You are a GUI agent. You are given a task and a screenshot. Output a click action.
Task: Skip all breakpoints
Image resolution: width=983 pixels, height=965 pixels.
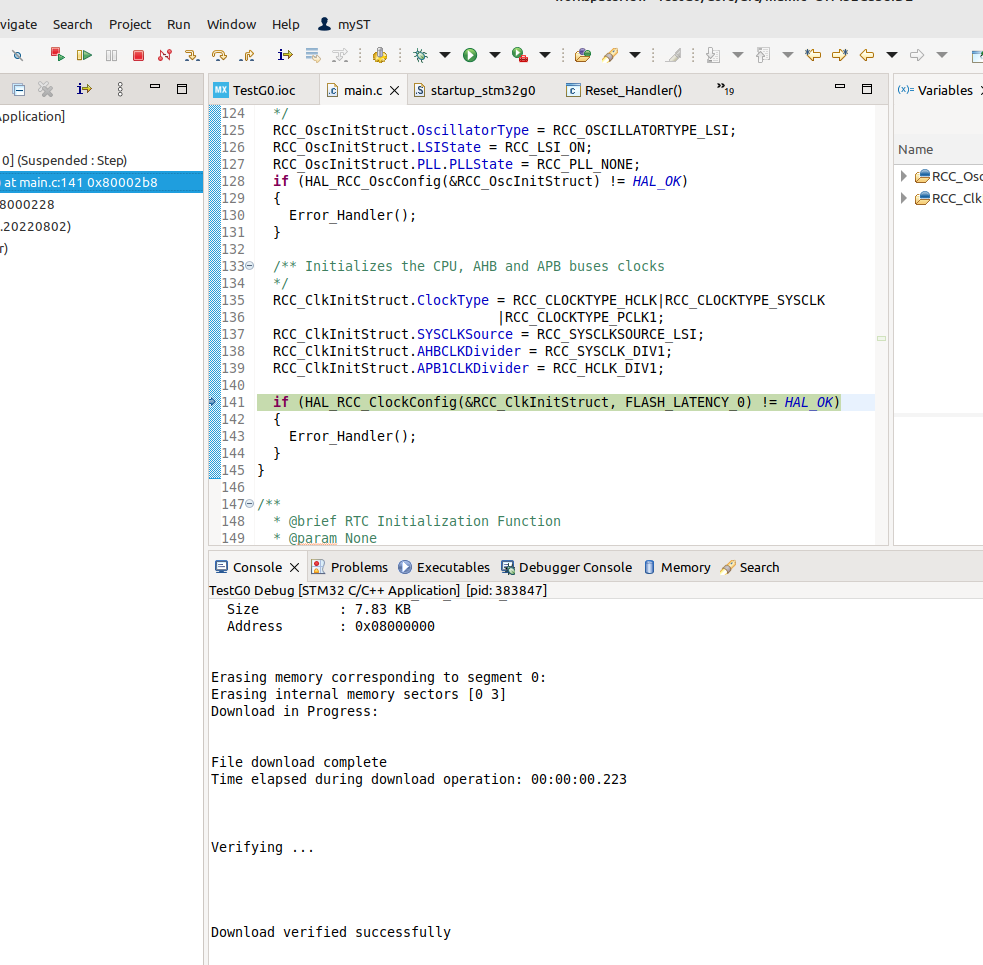(17, 55)
